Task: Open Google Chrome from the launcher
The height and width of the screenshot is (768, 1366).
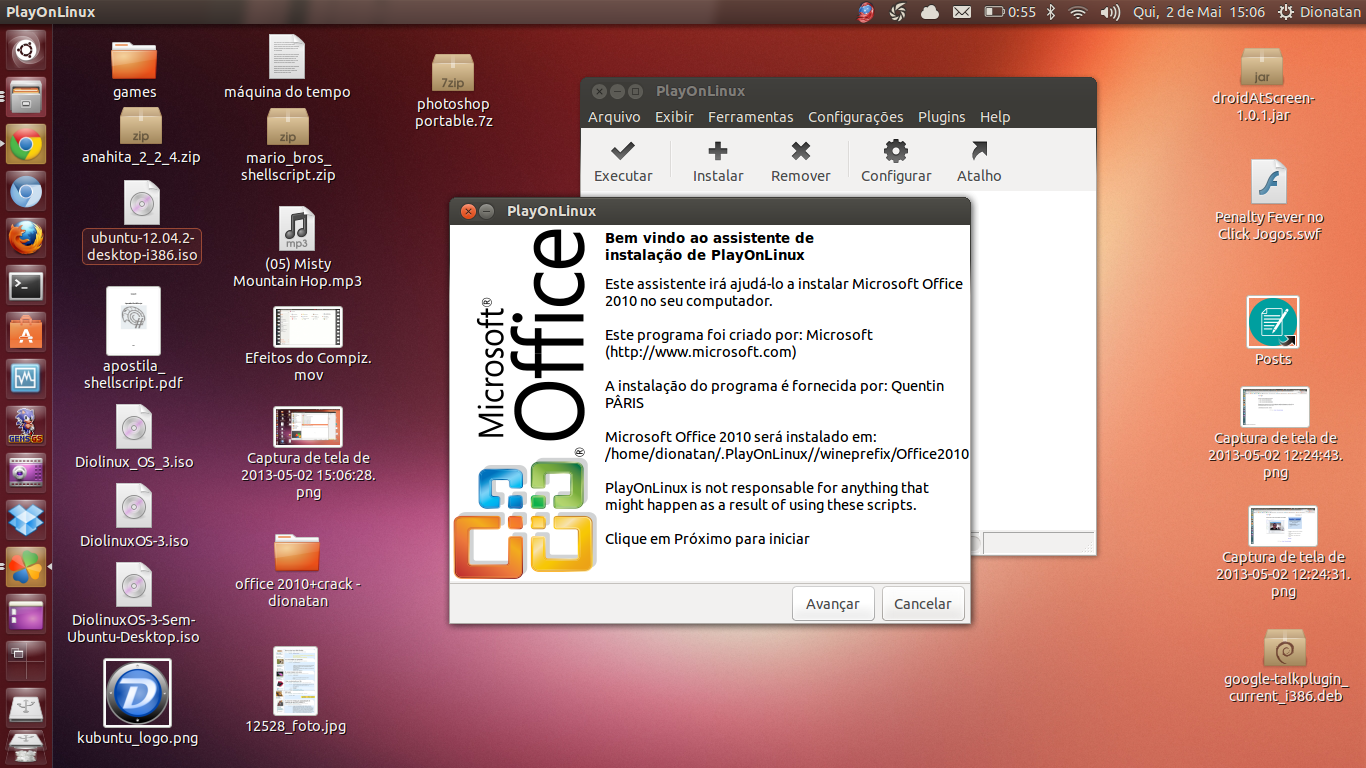Action: 26,144
